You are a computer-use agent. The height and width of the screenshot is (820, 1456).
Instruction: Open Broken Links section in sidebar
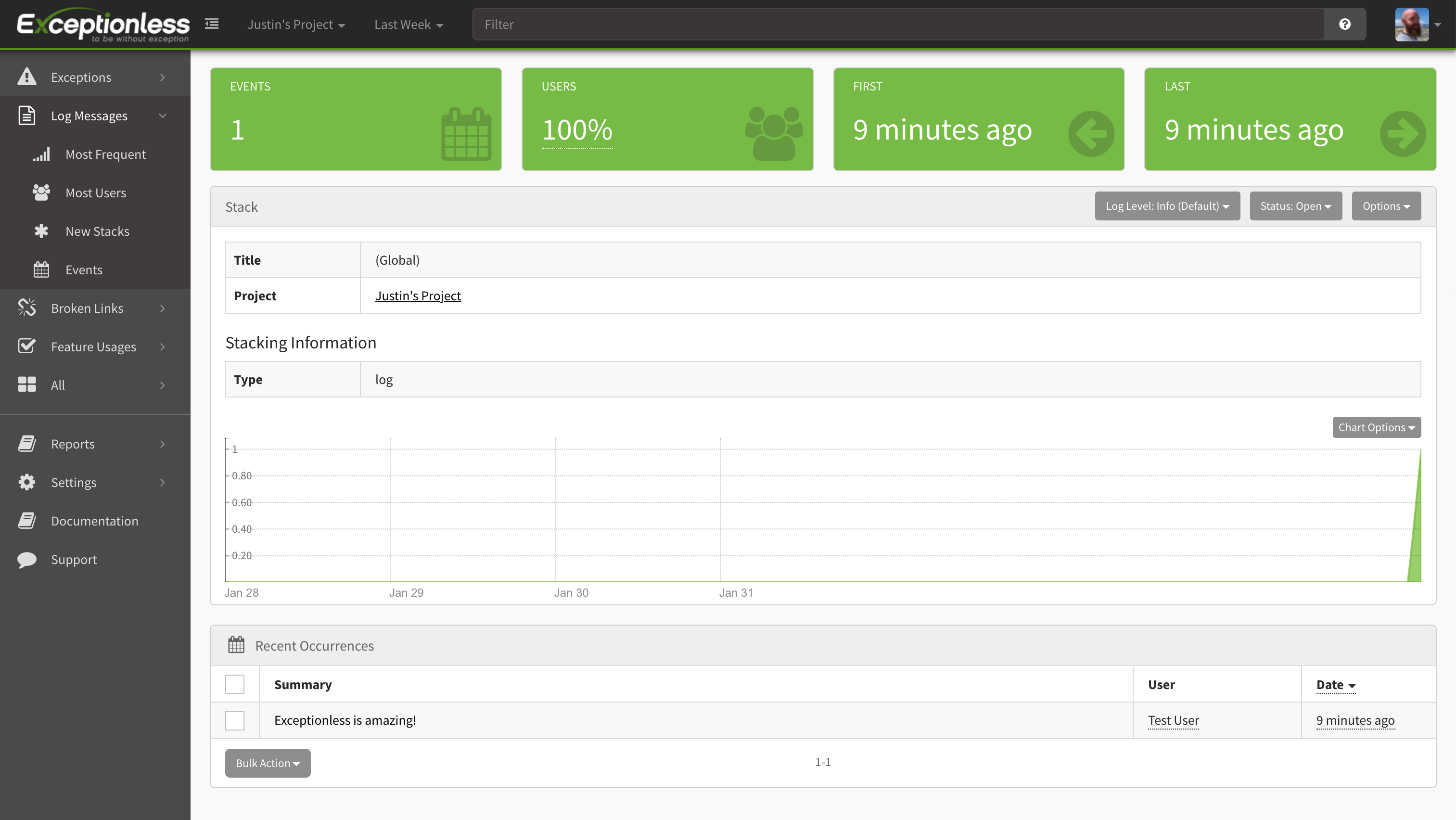[x=87, y=308]
